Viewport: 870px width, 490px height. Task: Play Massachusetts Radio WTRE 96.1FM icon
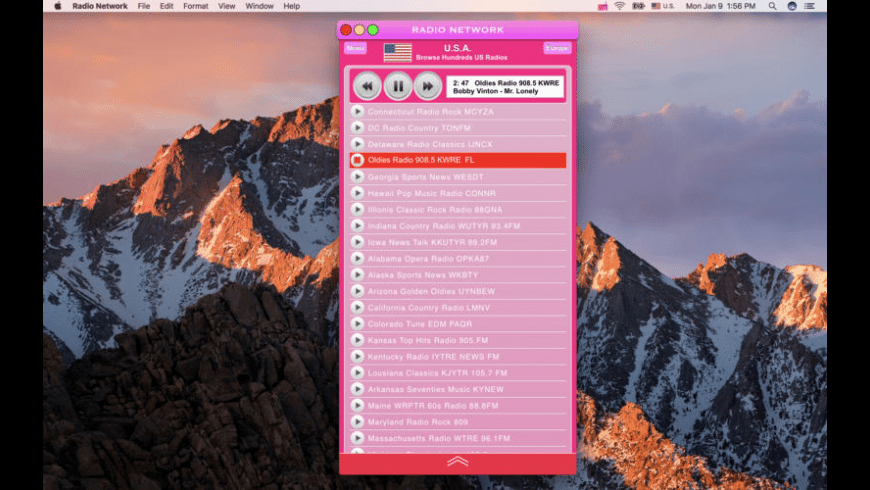pos(357,438)
